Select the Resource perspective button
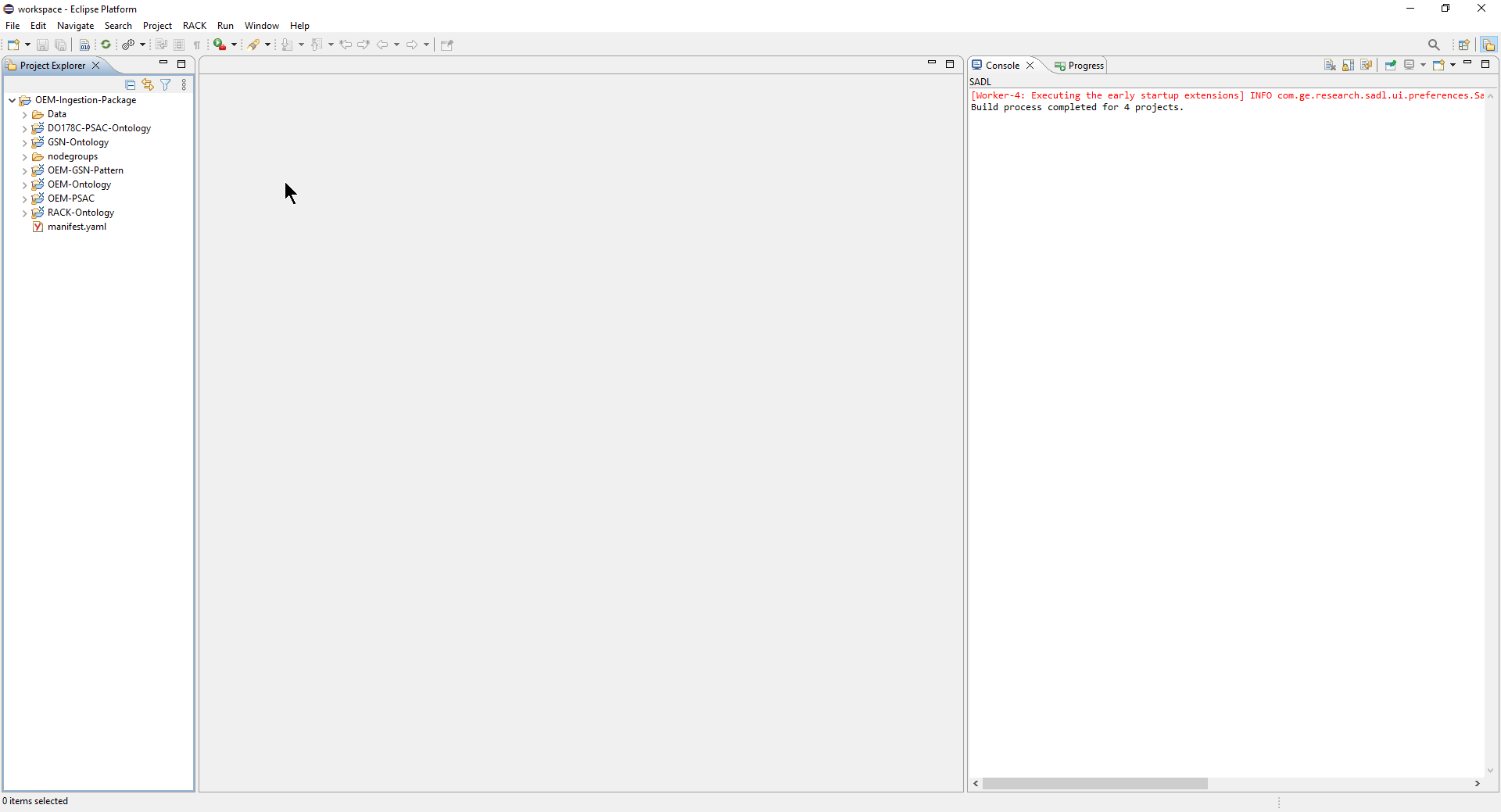Screen dimensions: 1501x812 click(1488, 45)
